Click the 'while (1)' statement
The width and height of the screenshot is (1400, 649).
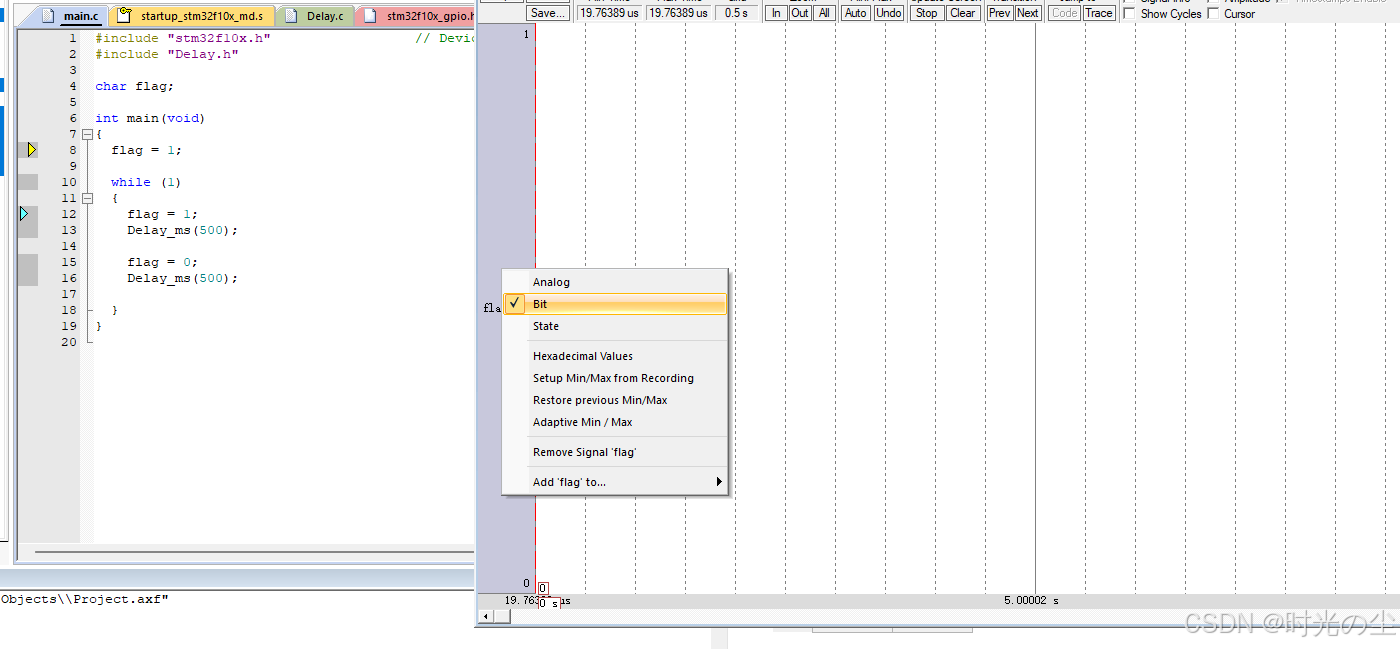click(x=145, y=182)
